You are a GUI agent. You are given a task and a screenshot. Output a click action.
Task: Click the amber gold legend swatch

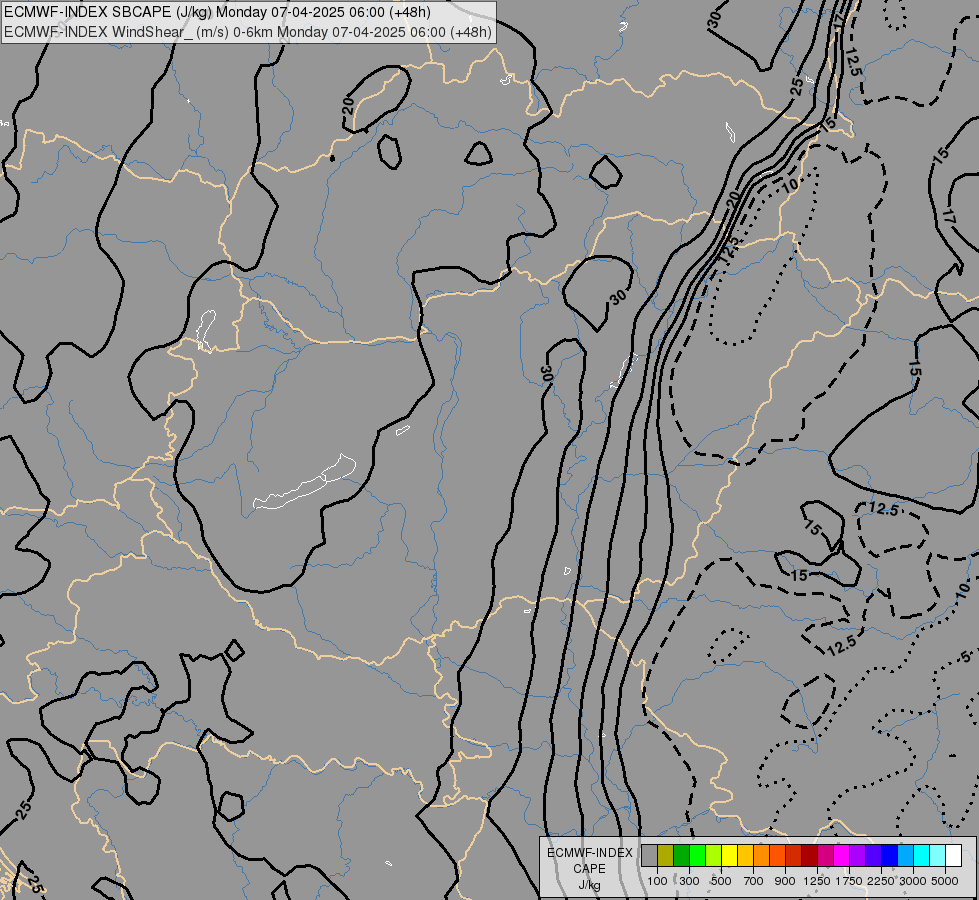[x=745, y=856]
